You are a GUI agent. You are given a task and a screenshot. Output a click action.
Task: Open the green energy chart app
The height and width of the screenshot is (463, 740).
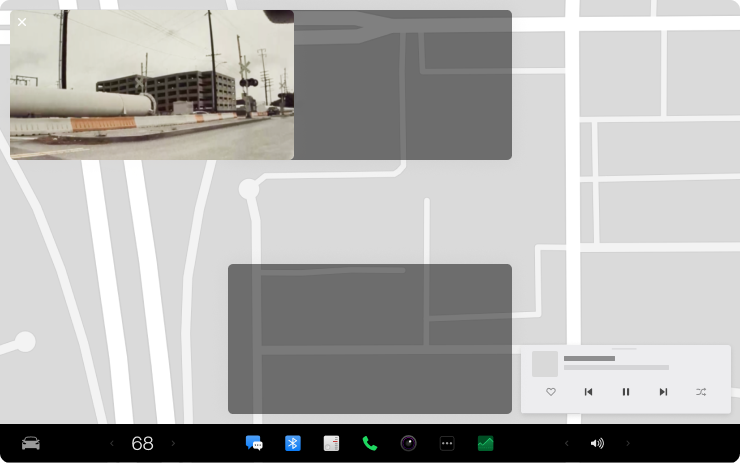click(x=485, y=443)
